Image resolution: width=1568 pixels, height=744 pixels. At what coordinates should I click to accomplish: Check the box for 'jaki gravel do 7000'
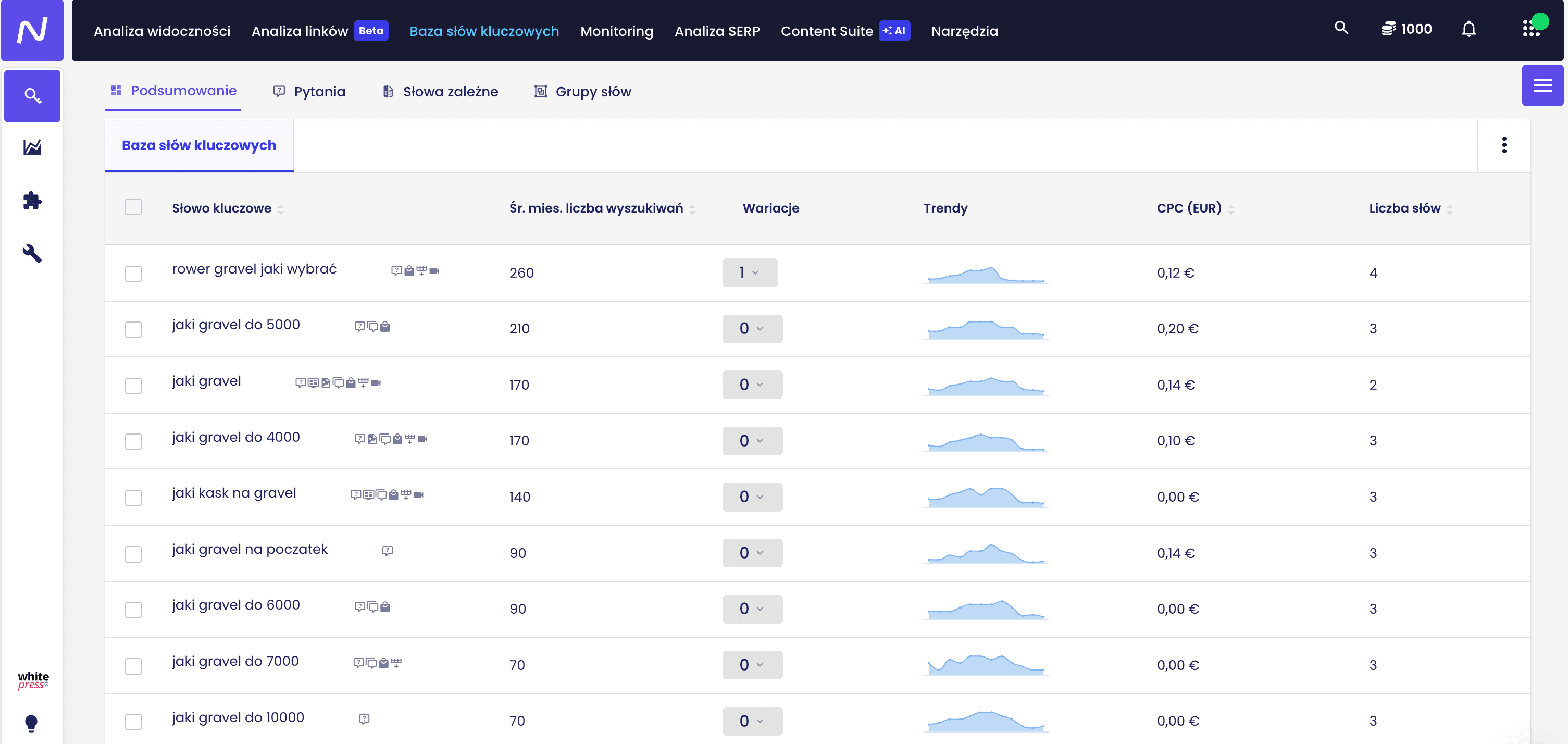[133, 665]
